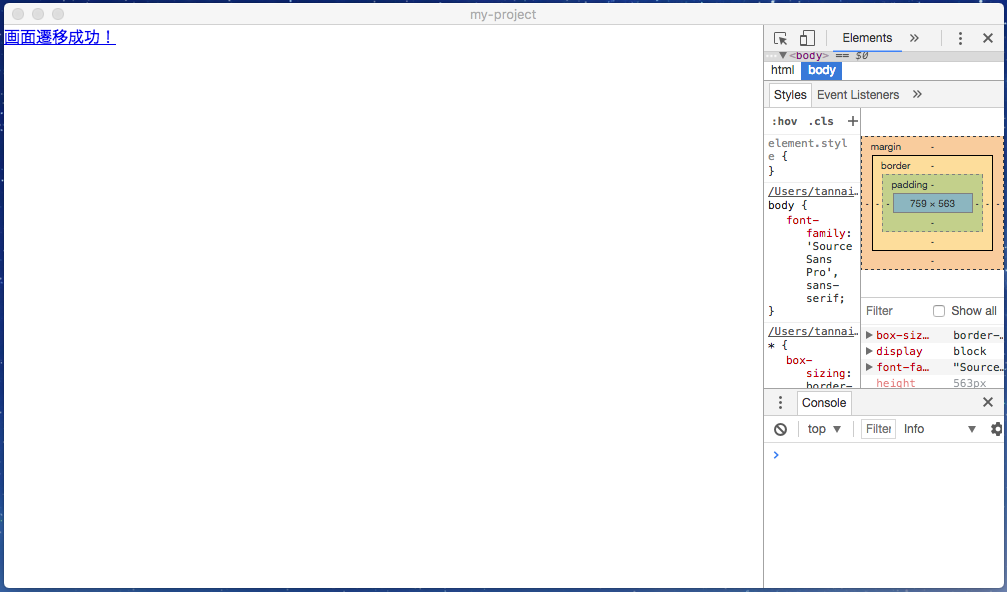Select body in the DOM breadcrumb
1007x592 pixels.
click(821, 70)
